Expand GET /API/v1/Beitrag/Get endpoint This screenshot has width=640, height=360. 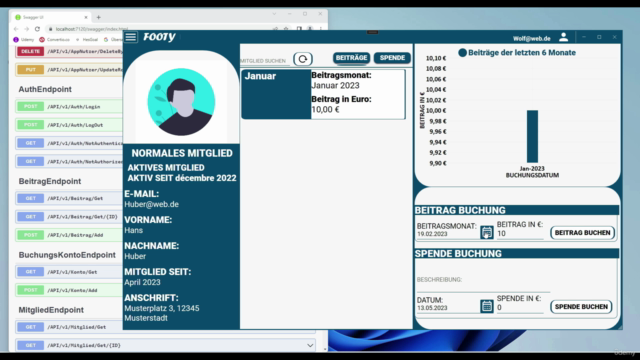click(69, 198)
